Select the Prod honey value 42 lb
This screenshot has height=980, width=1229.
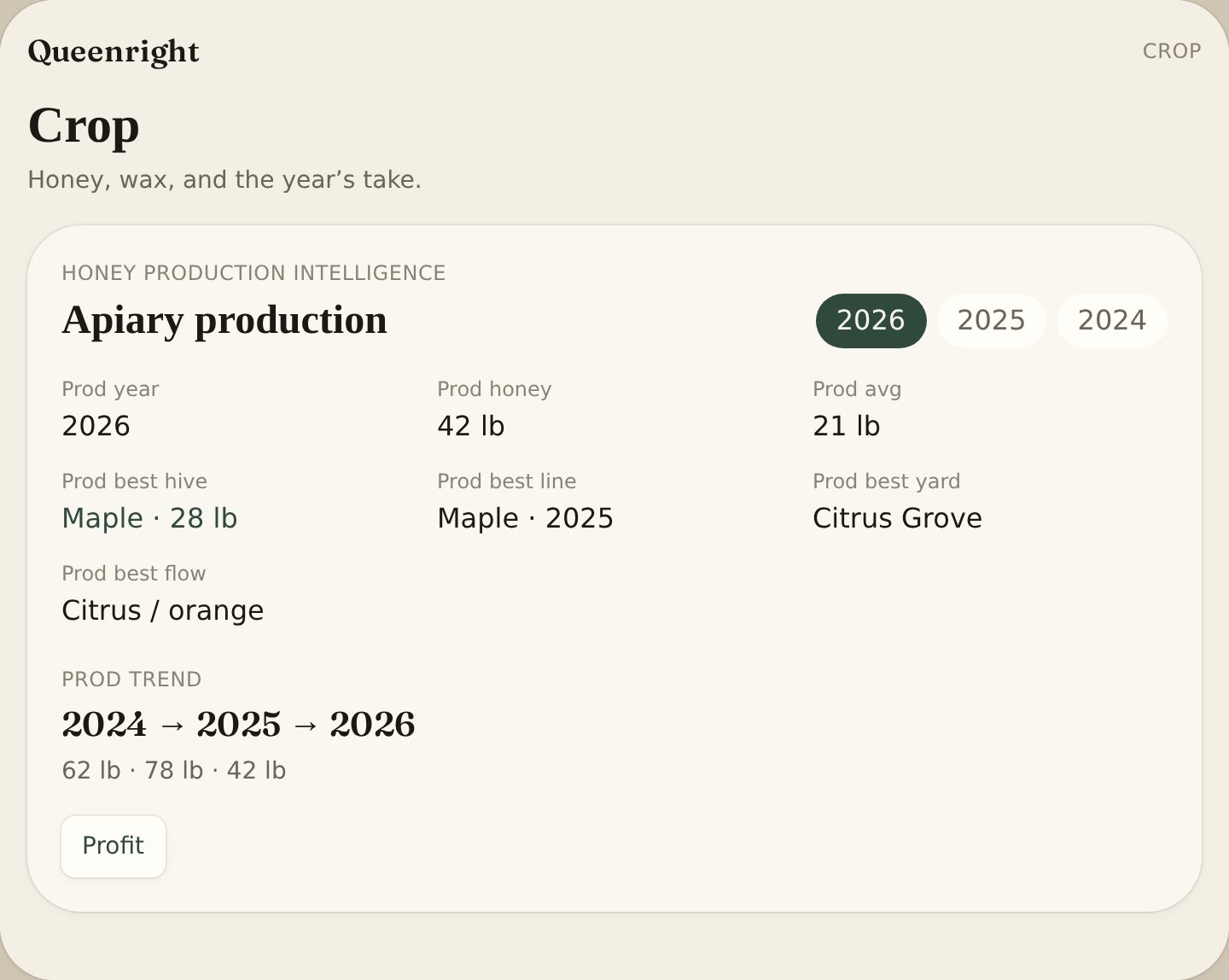coord(470,426)
